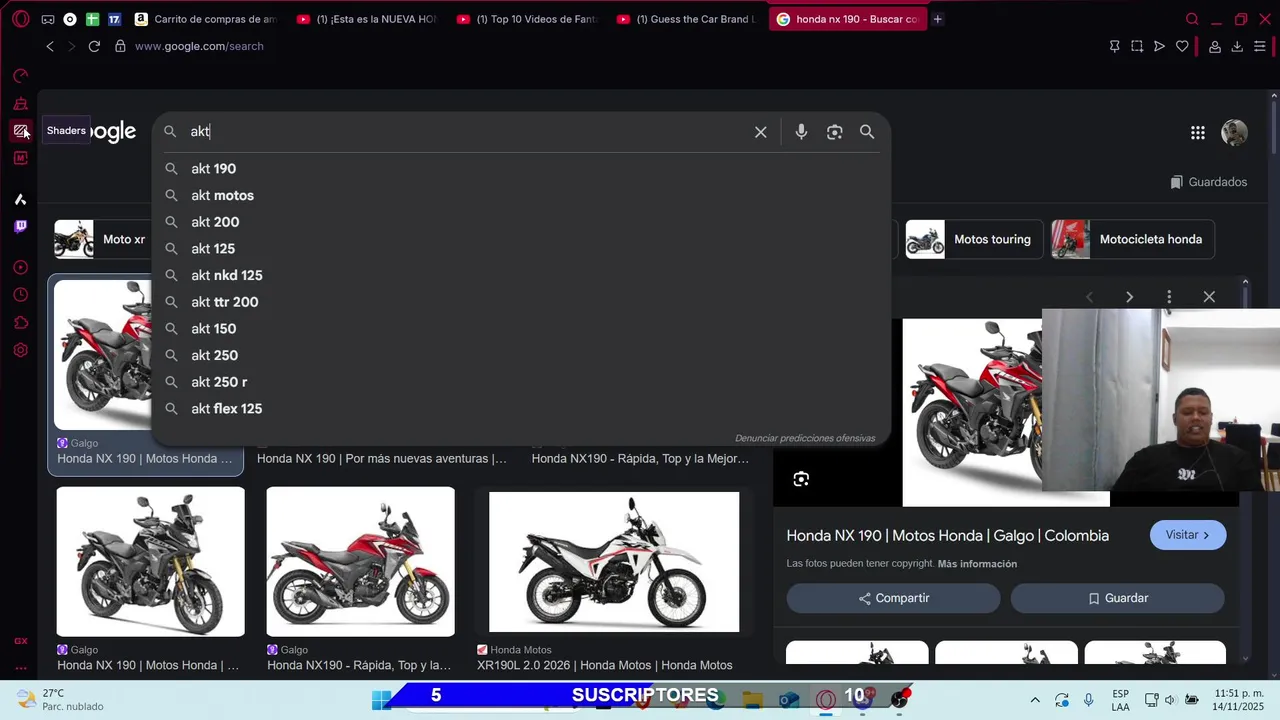Select the honda nx 190 tab

coord(848,19)
